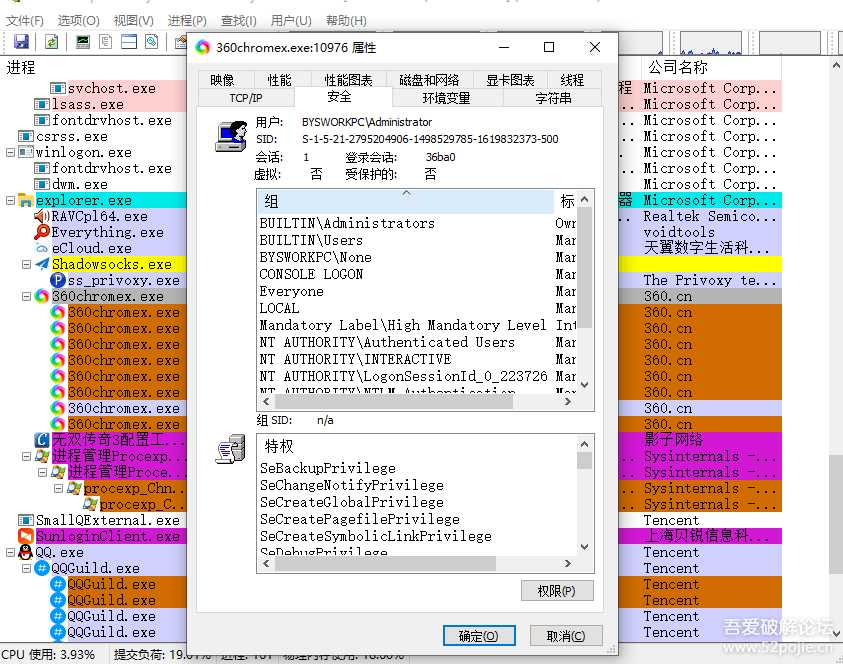
Task: Refresh the process list
Action: click(50, 41)
